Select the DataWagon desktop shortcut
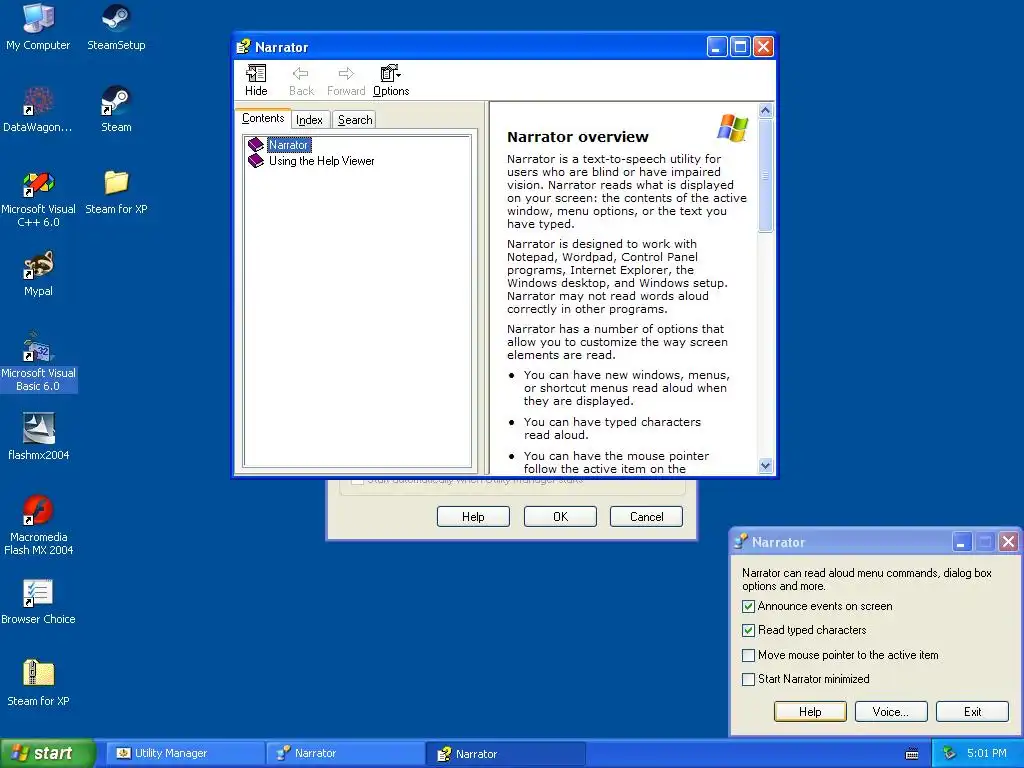 (x=38, y=109)
